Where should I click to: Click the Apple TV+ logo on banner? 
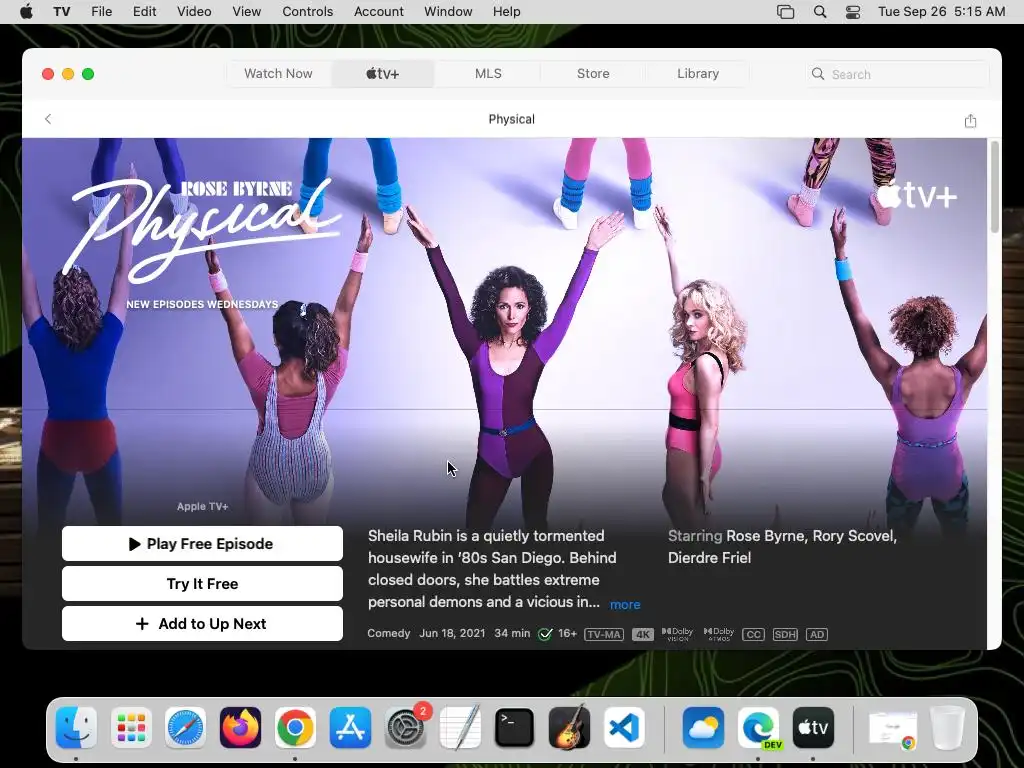pyautogui.click(x=916, y=195)
